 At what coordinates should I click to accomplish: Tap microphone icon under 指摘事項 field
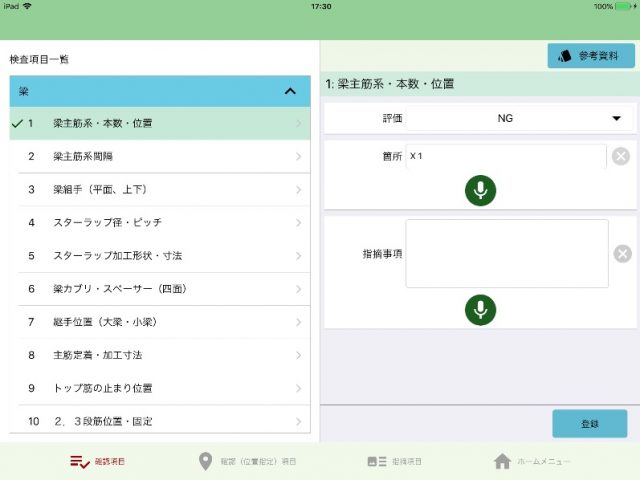tap(480, 310)
